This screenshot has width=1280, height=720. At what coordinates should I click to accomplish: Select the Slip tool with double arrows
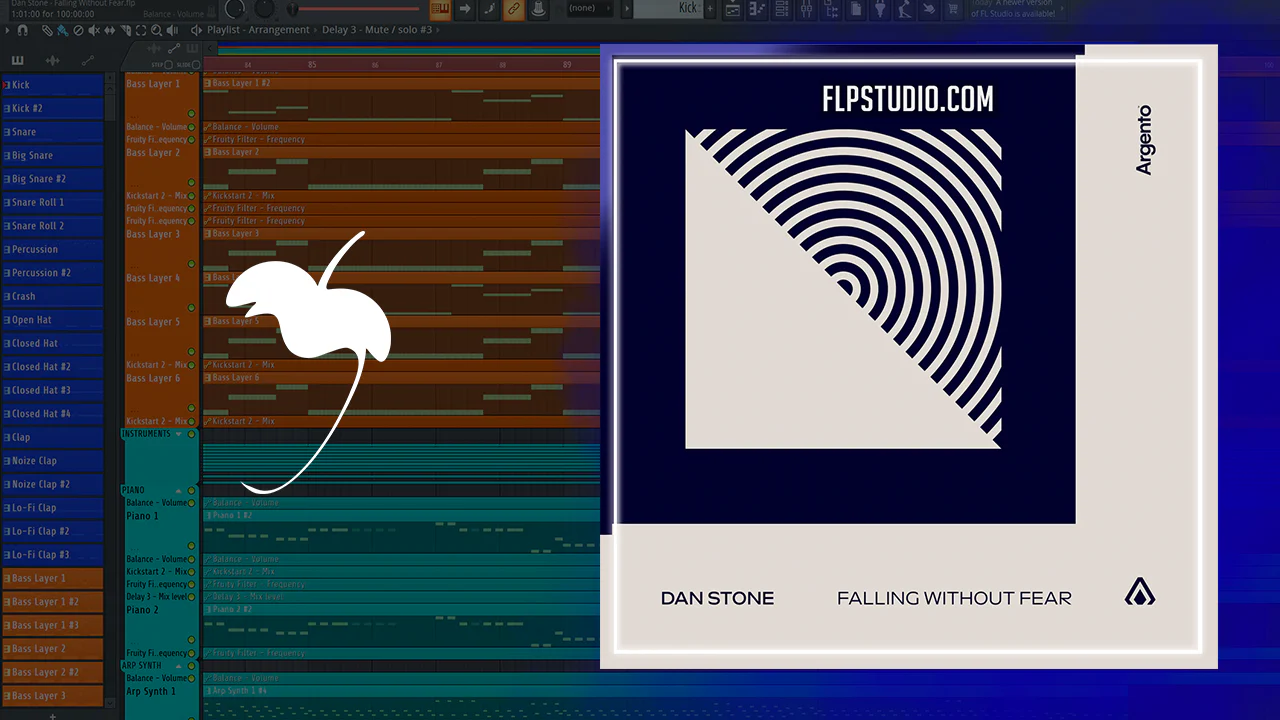pyautogui.click(x=108, y=30)
